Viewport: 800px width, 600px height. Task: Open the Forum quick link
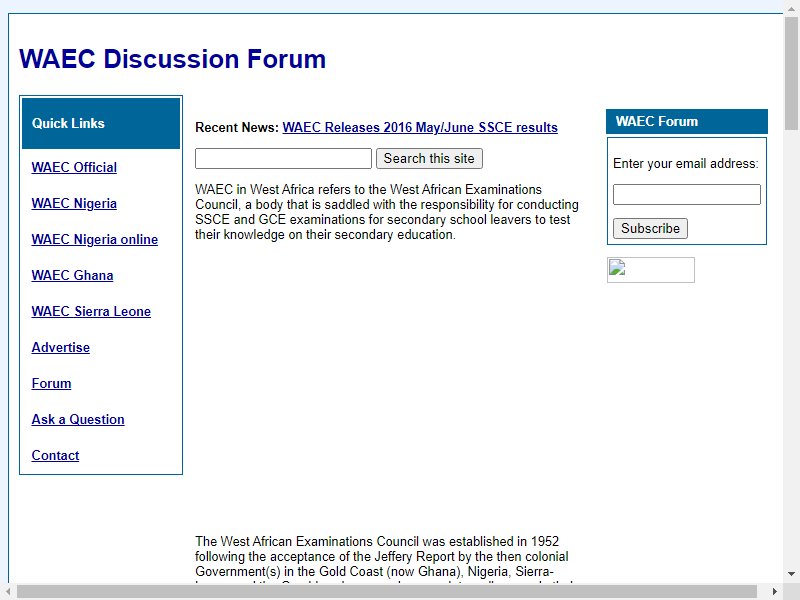coord(51,384)
